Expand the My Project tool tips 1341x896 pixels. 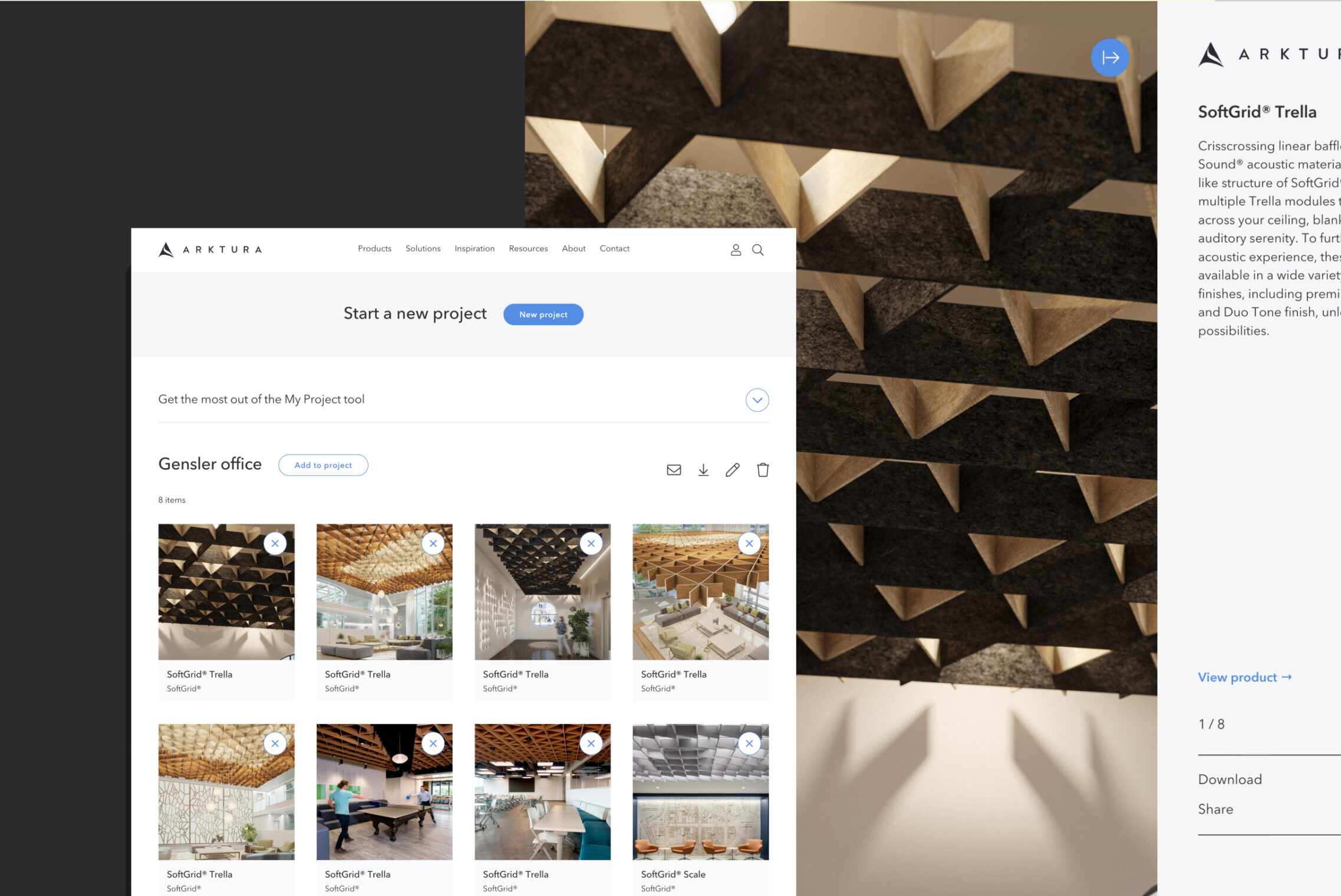757,400
